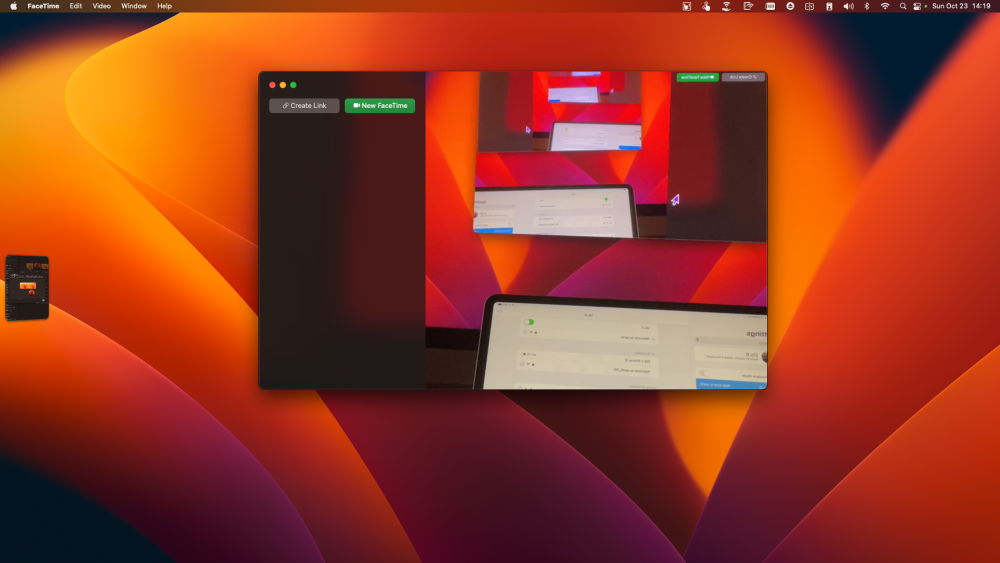This screenshot has height=563, width=1000.
Task: Open the Window menu
Action: click(x=134, y=6)
